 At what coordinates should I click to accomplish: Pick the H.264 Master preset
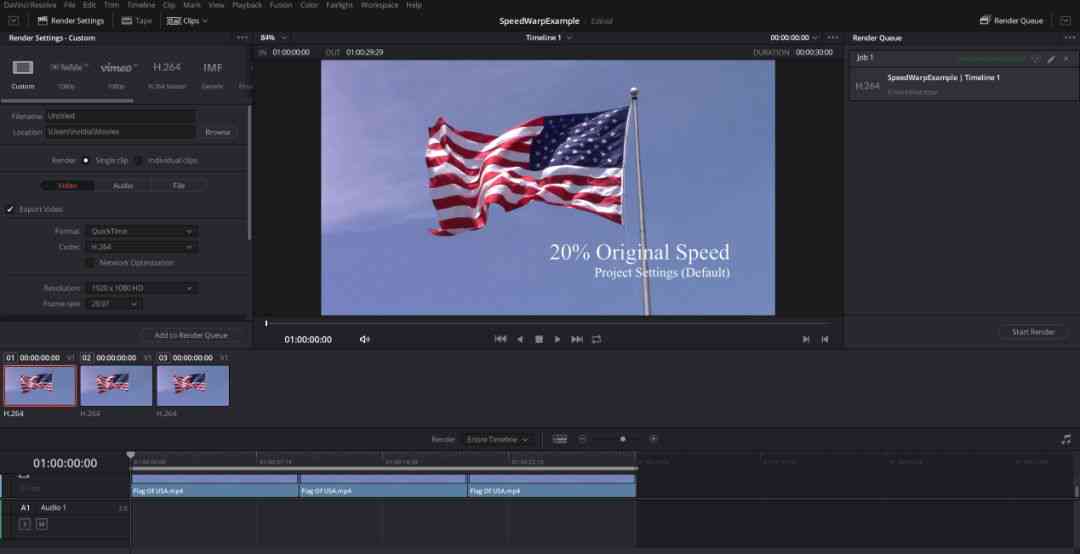[x=167, y=68]
